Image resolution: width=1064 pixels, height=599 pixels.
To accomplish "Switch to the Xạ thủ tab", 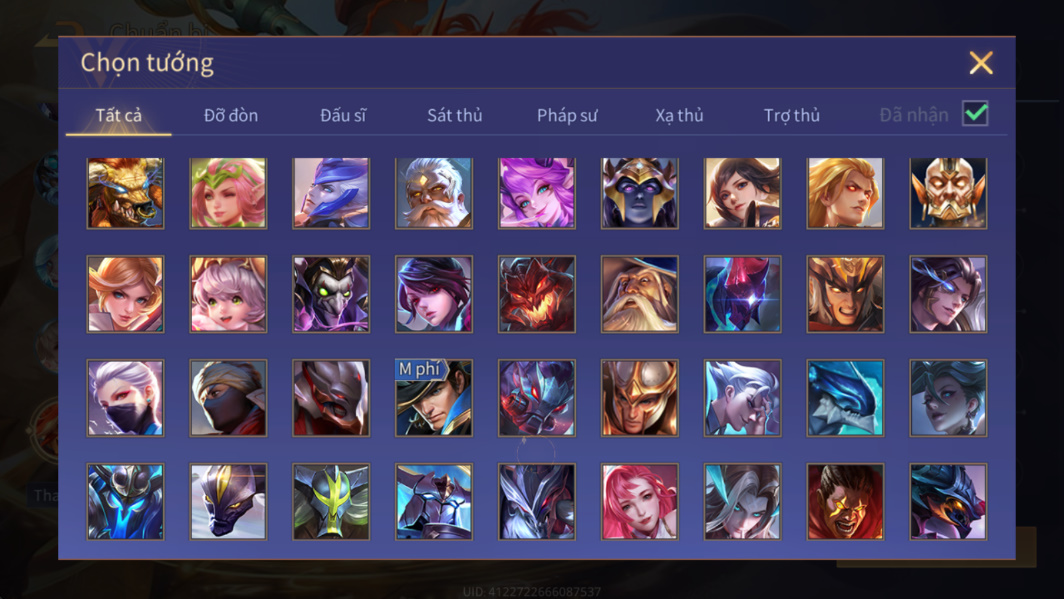I will (679, 115).
